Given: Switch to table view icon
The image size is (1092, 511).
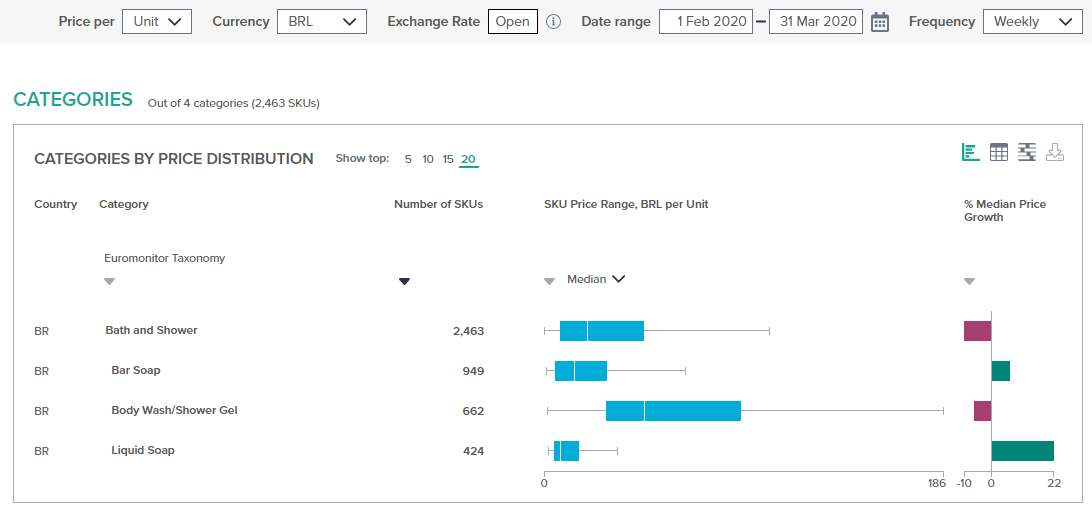Looking at the screenshot, I should point(999,152).
